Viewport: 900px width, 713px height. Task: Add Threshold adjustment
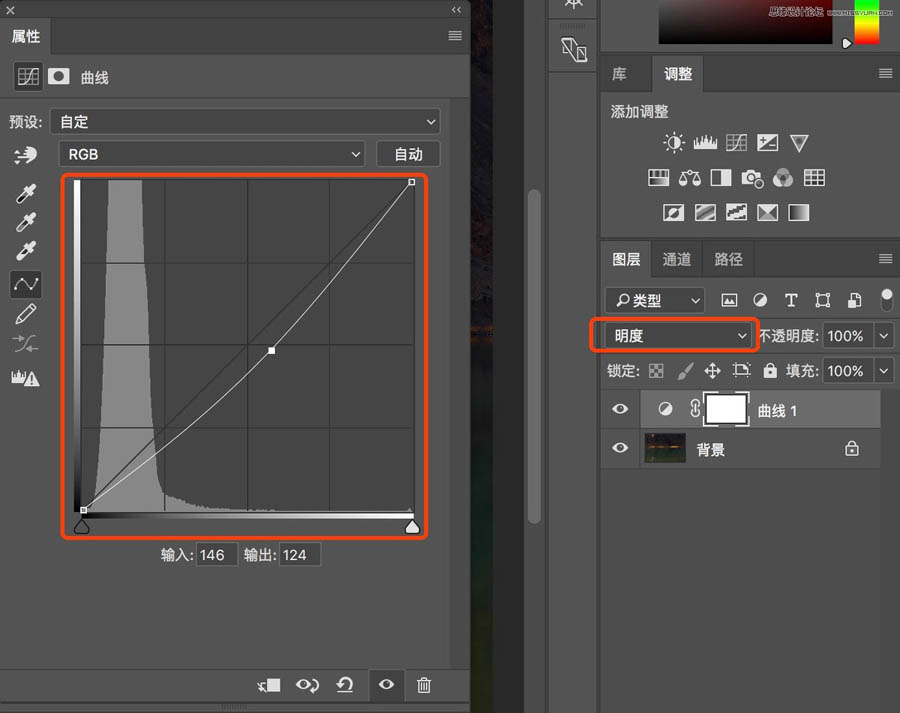(736, 213)
